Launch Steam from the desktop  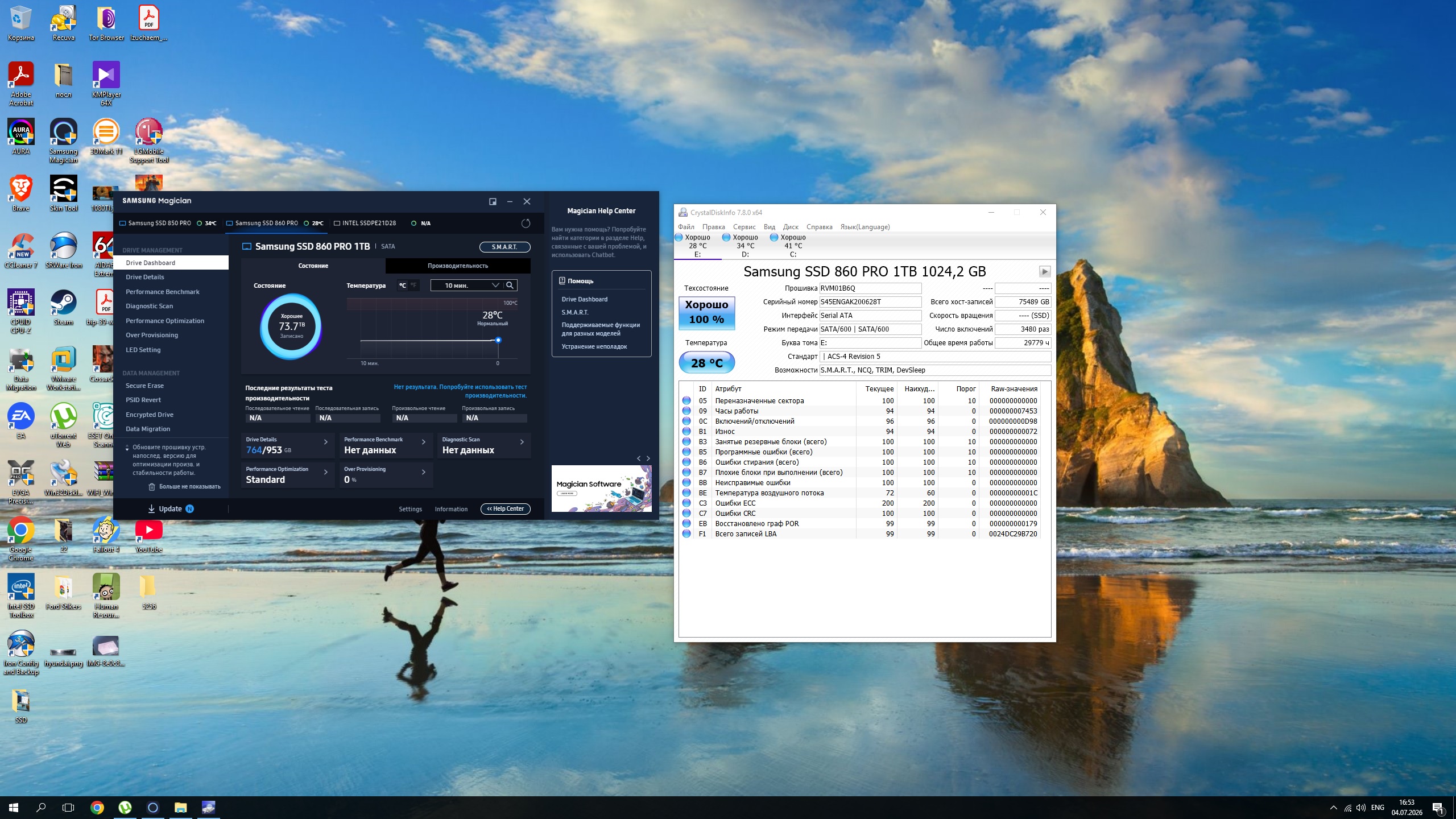[63, 307]
